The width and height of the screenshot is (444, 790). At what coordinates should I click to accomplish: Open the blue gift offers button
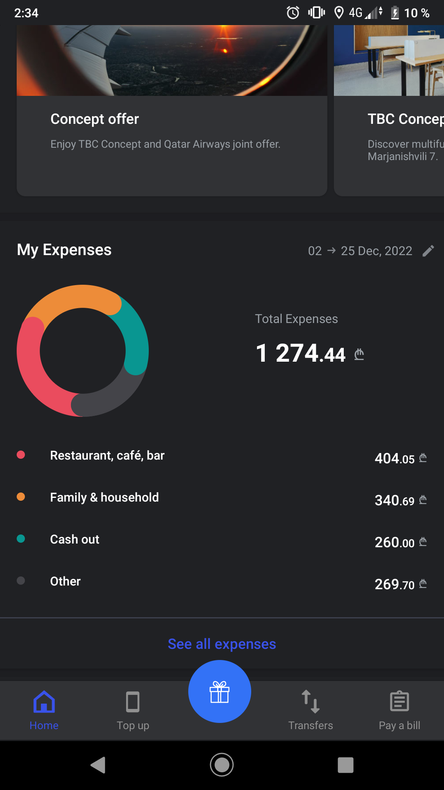220,691
